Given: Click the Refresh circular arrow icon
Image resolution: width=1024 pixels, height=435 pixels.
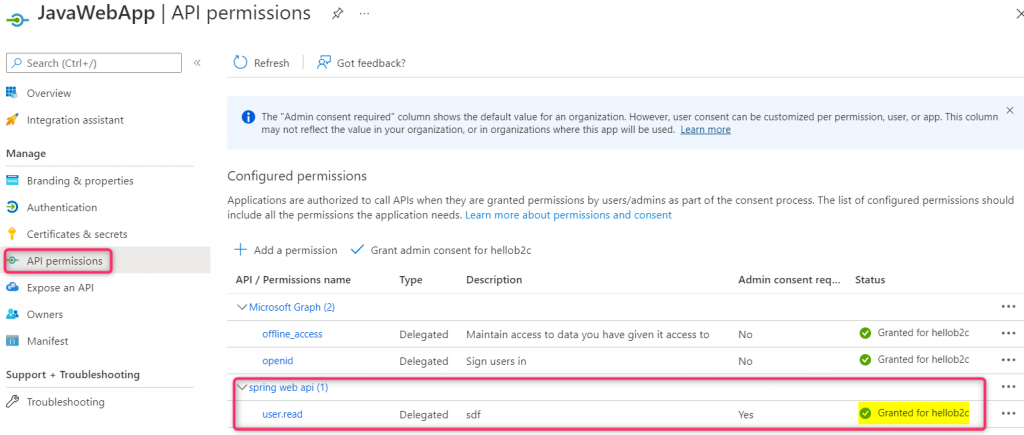Looking at the screenshot, I should click(240, 62).
